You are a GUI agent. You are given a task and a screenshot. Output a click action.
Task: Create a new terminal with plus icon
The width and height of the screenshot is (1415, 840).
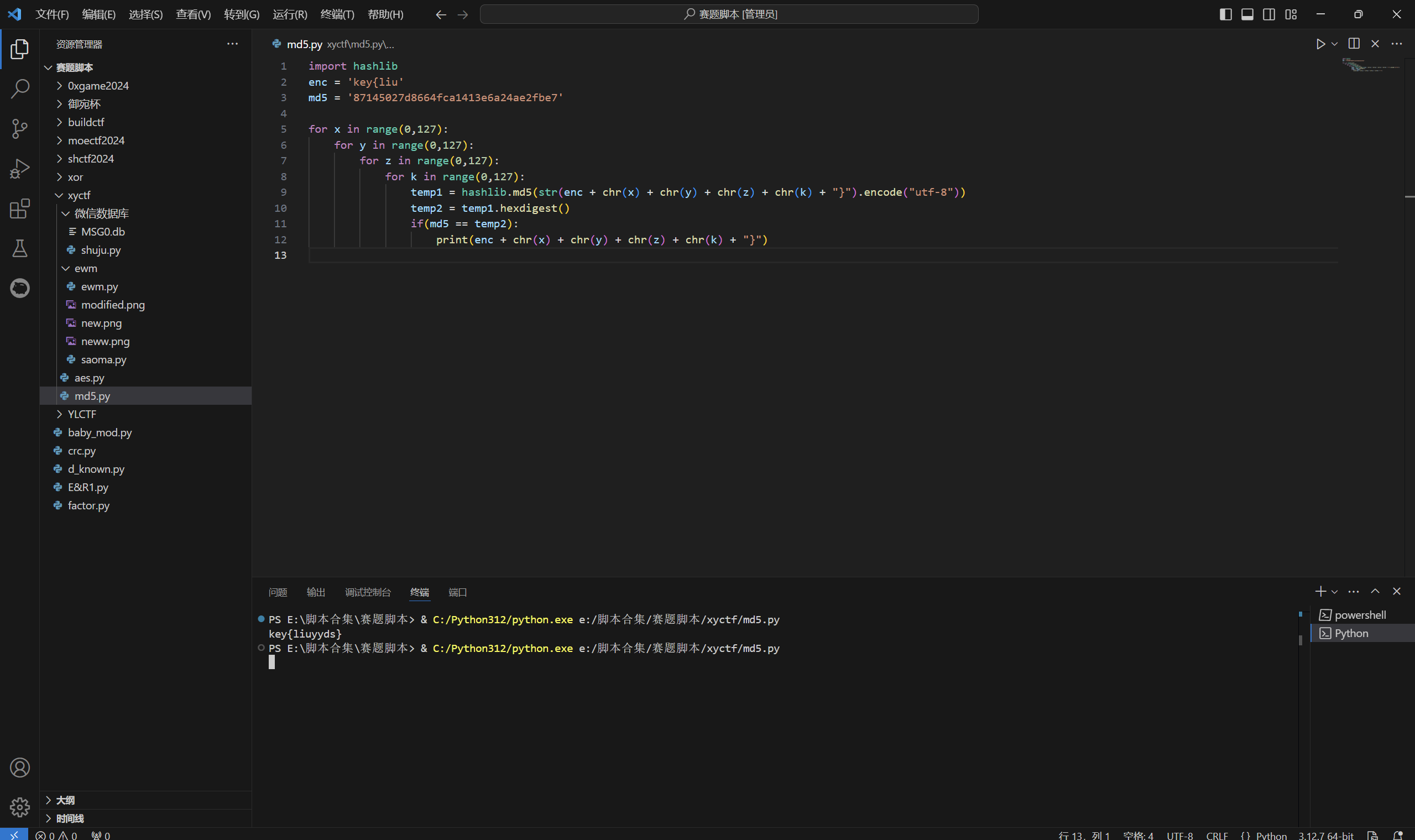click(1320, 592)
